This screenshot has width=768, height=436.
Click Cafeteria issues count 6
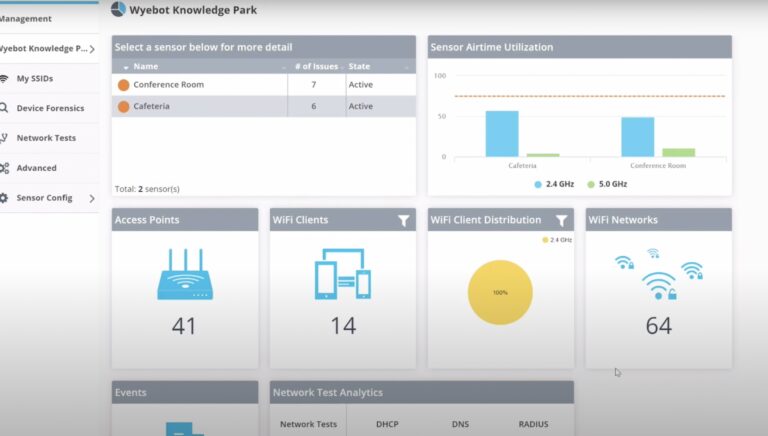pos(313,106)
